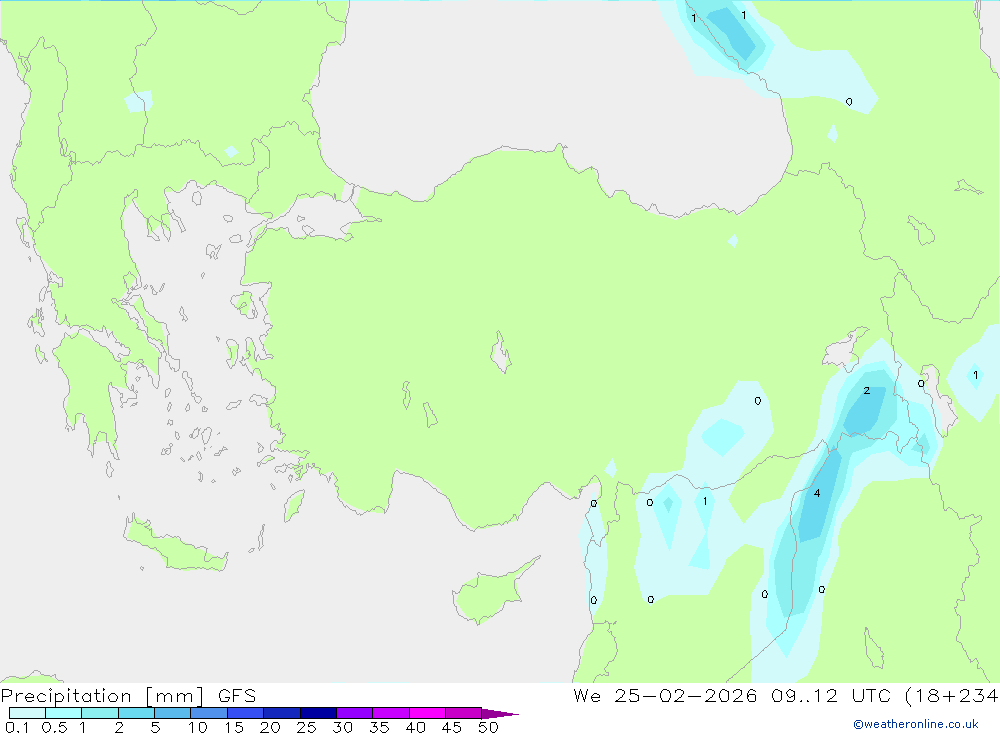1000x733 pixels.
Task: Click the precipitation value '2' on the map
Action: tap(867, 390)
